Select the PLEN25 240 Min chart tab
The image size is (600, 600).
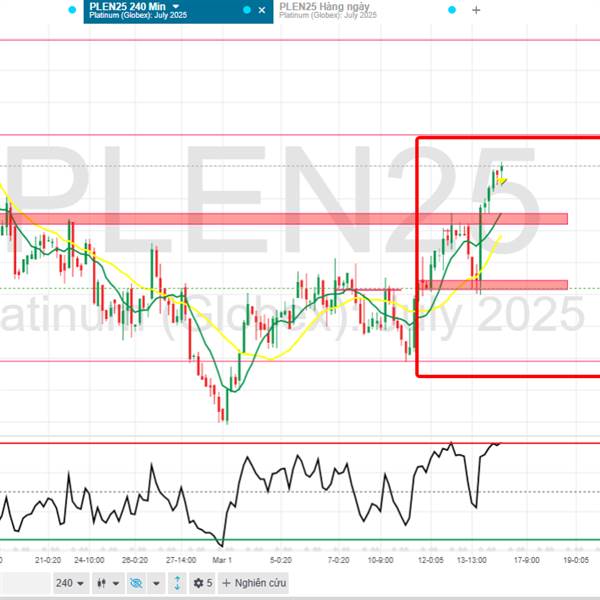coord(178,11)
